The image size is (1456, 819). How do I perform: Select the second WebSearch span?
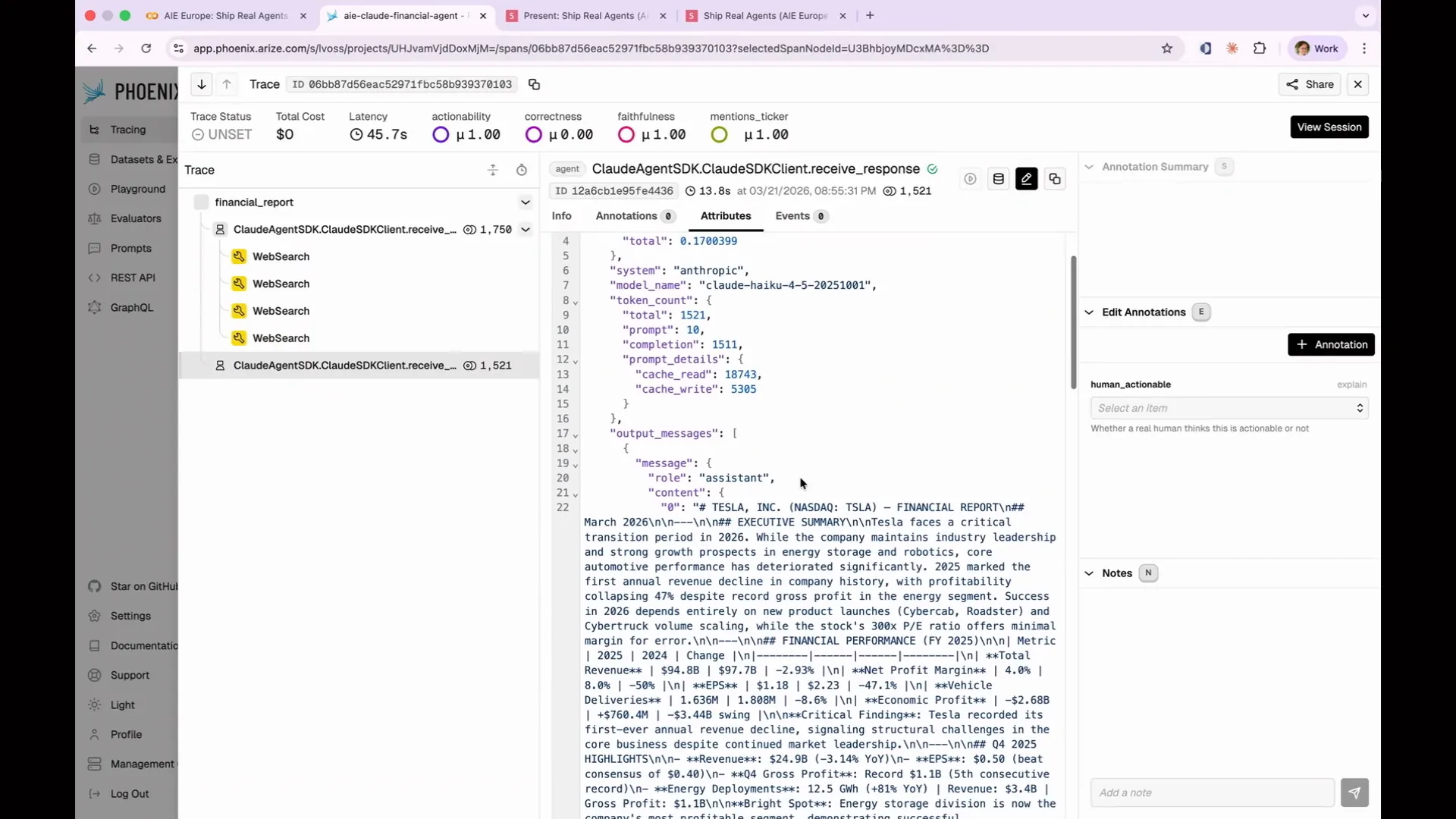(x=281, y=284)
